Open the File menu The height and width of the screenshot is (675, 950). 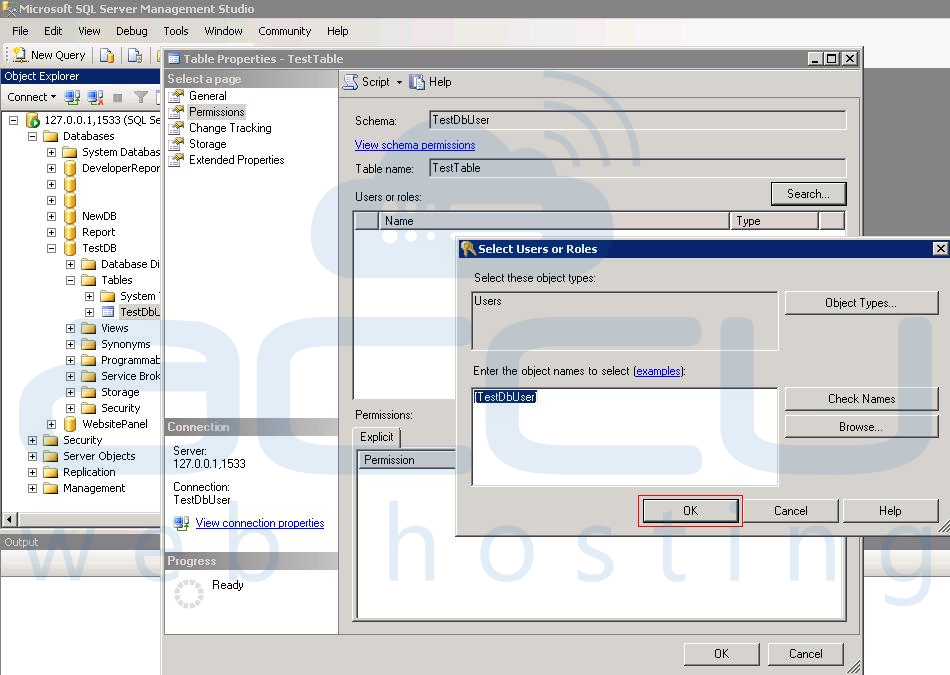pyautogui.click(x=20, y=31)
